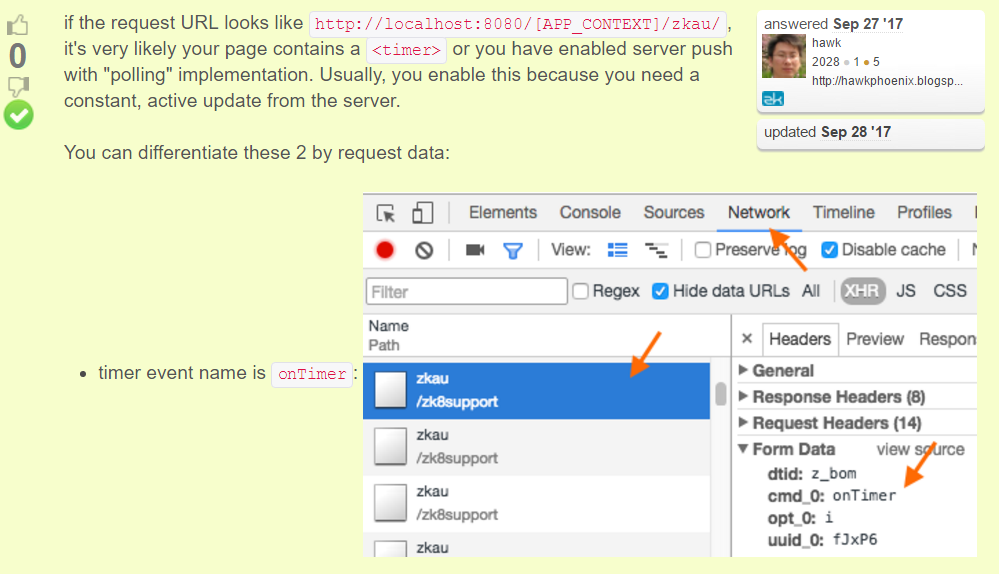The image size is (1004, 574).
Task: Close the request details pane
Action: 747,338
